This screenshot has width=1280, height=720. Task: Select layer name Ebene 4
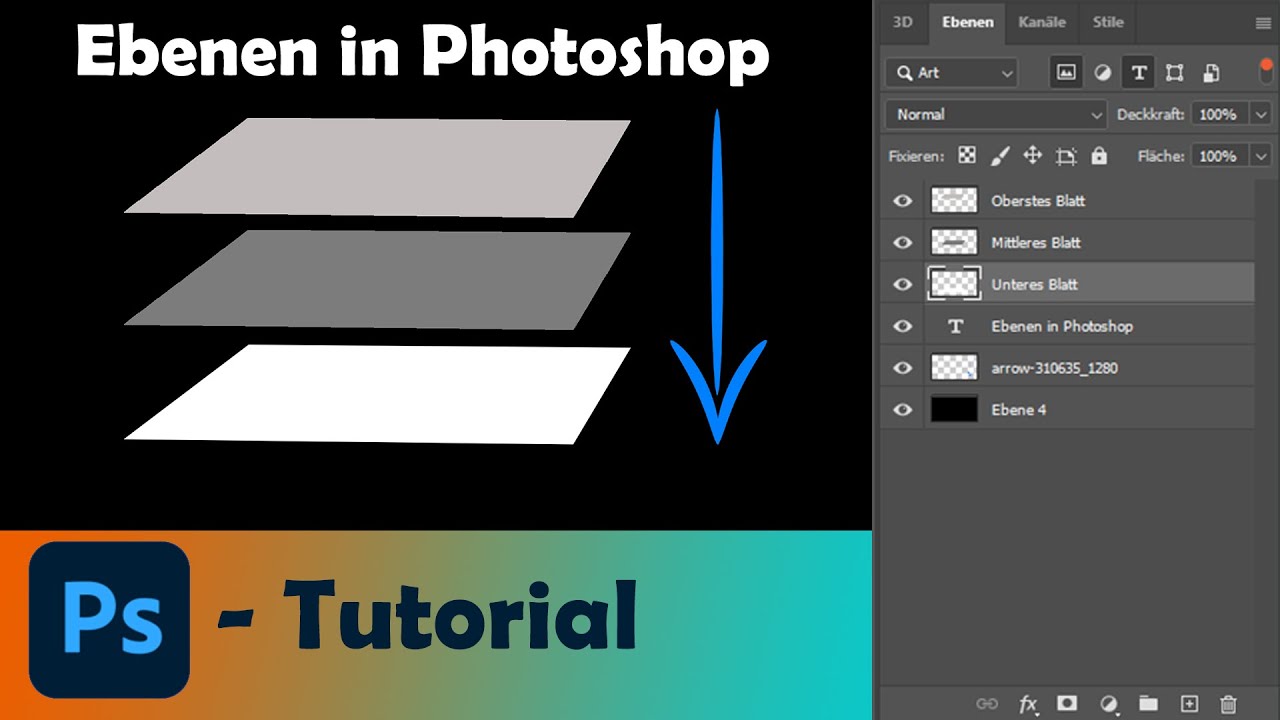click(x=1019, y=410)
